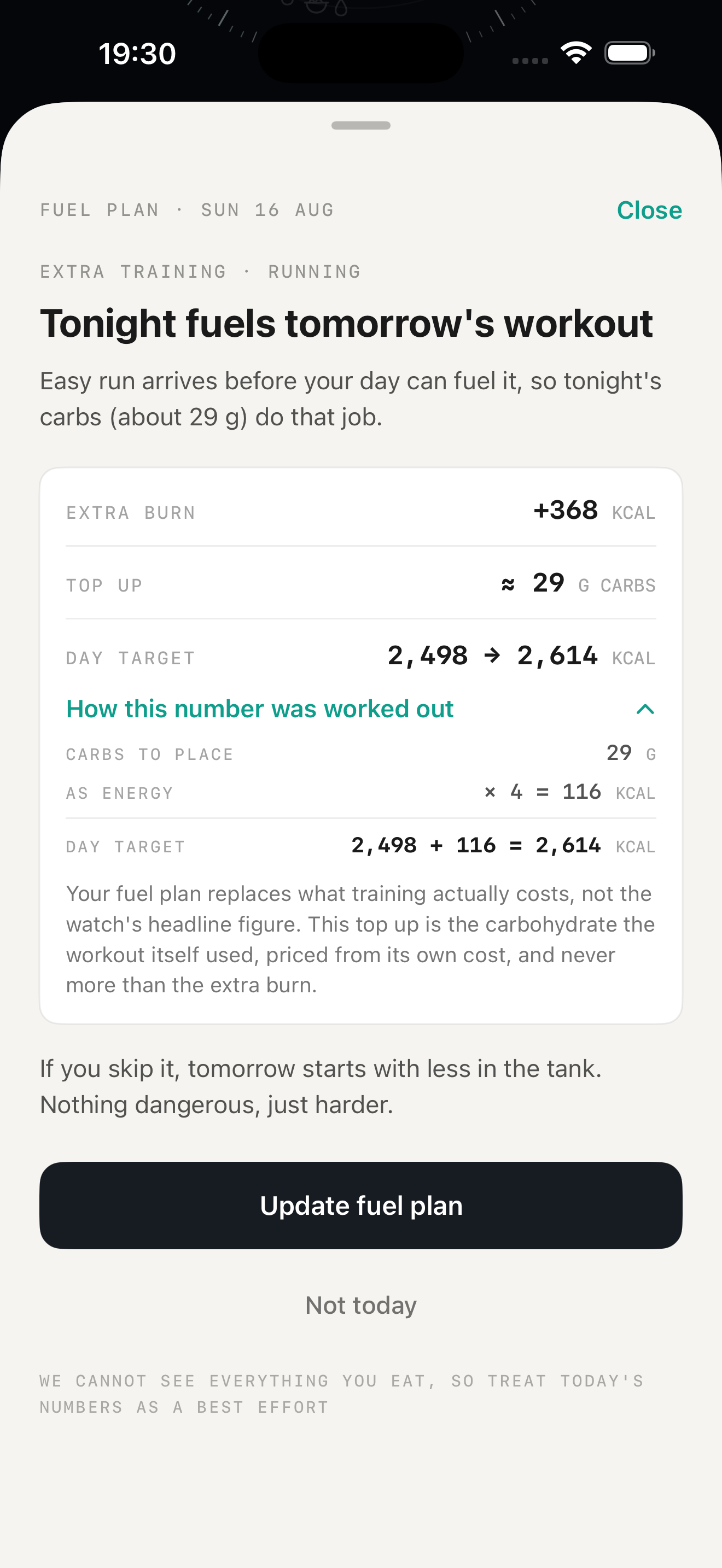
Task: Tap the Extra Burn +368 kcal row
Action: (x=361, y=511)
